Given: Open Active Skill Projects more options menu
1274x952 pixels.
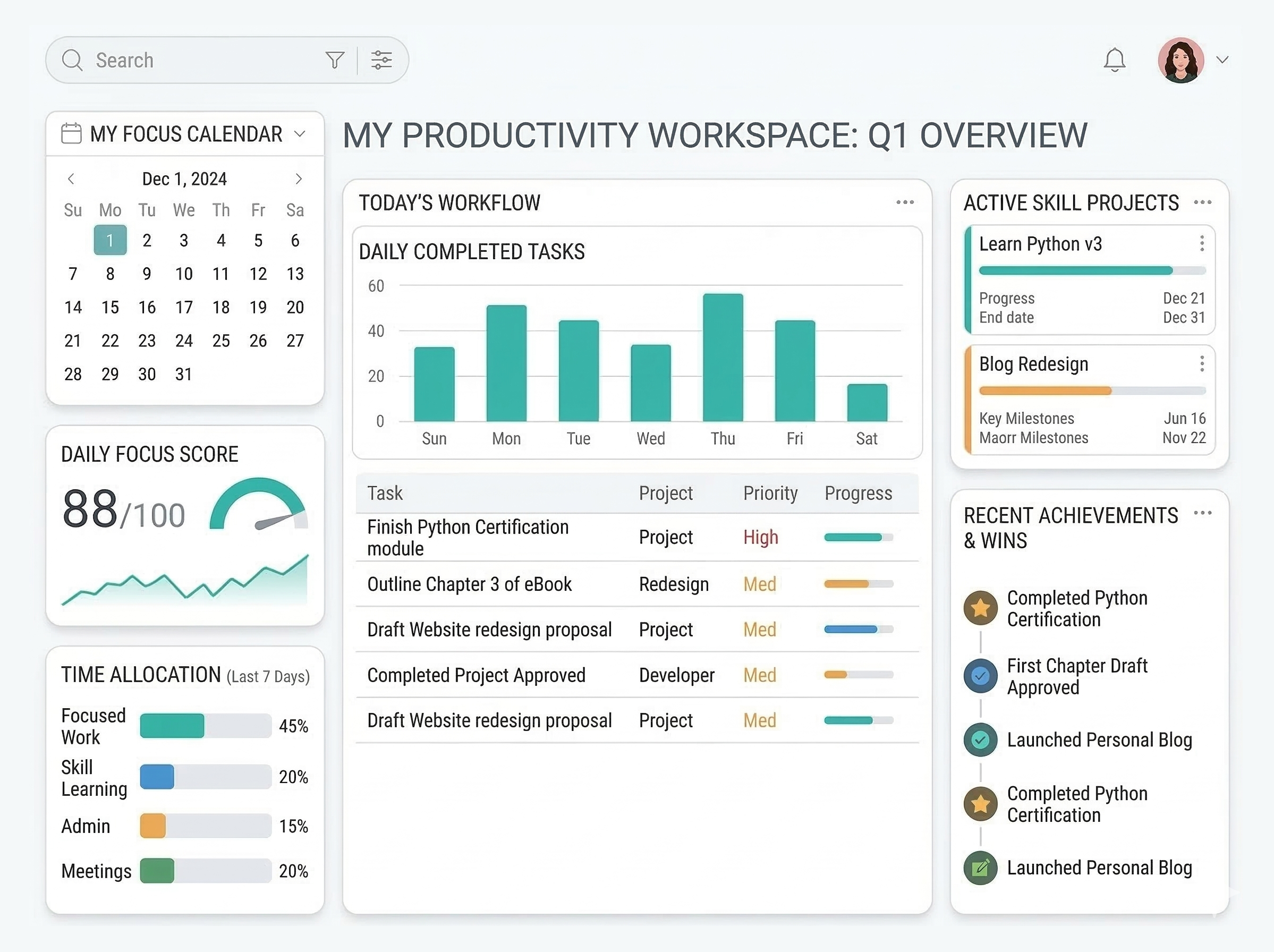Looking at the screenshot, I should point(1203,202).
